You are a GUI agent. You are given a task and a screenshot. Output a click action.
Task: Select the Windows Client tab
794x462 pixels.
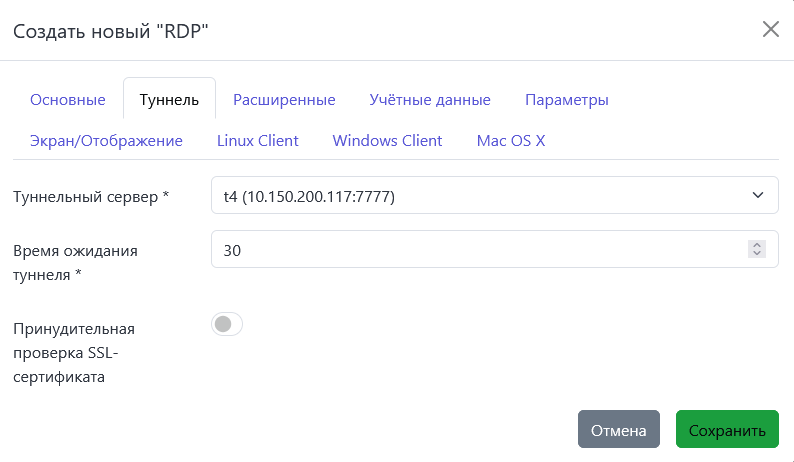click(387, 140)
